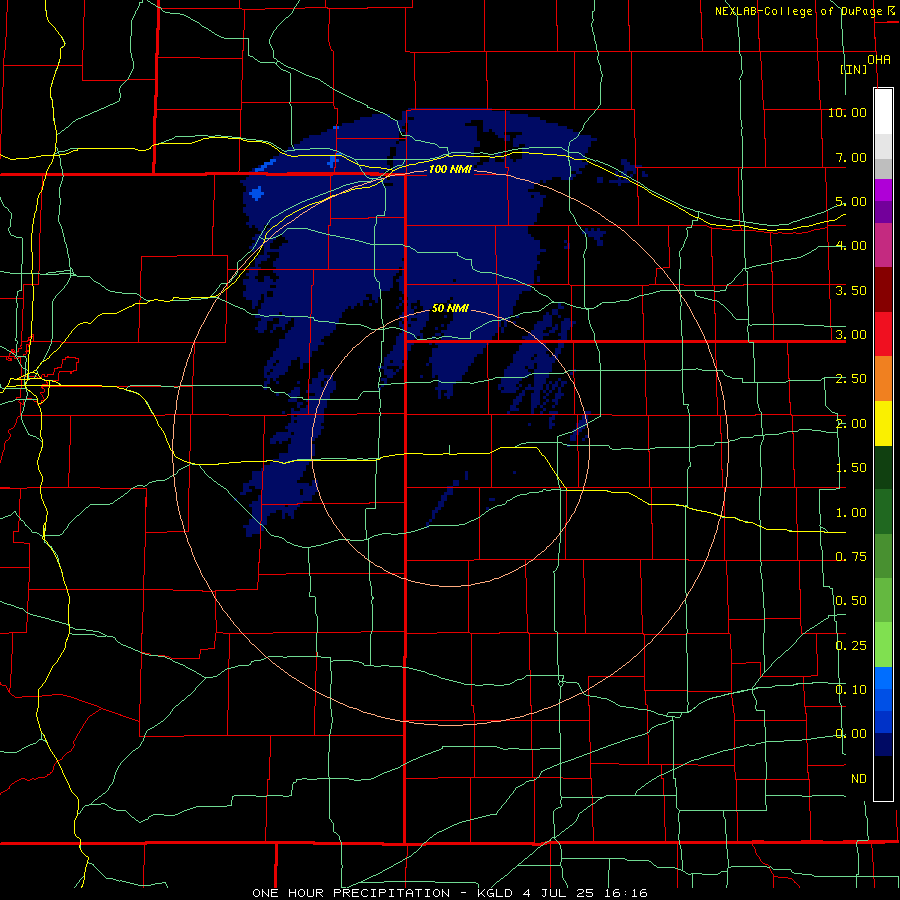The width and height of the screenshot is (900, 900).
Task: Select the 1.50 legend value
Action: point(851,468)
